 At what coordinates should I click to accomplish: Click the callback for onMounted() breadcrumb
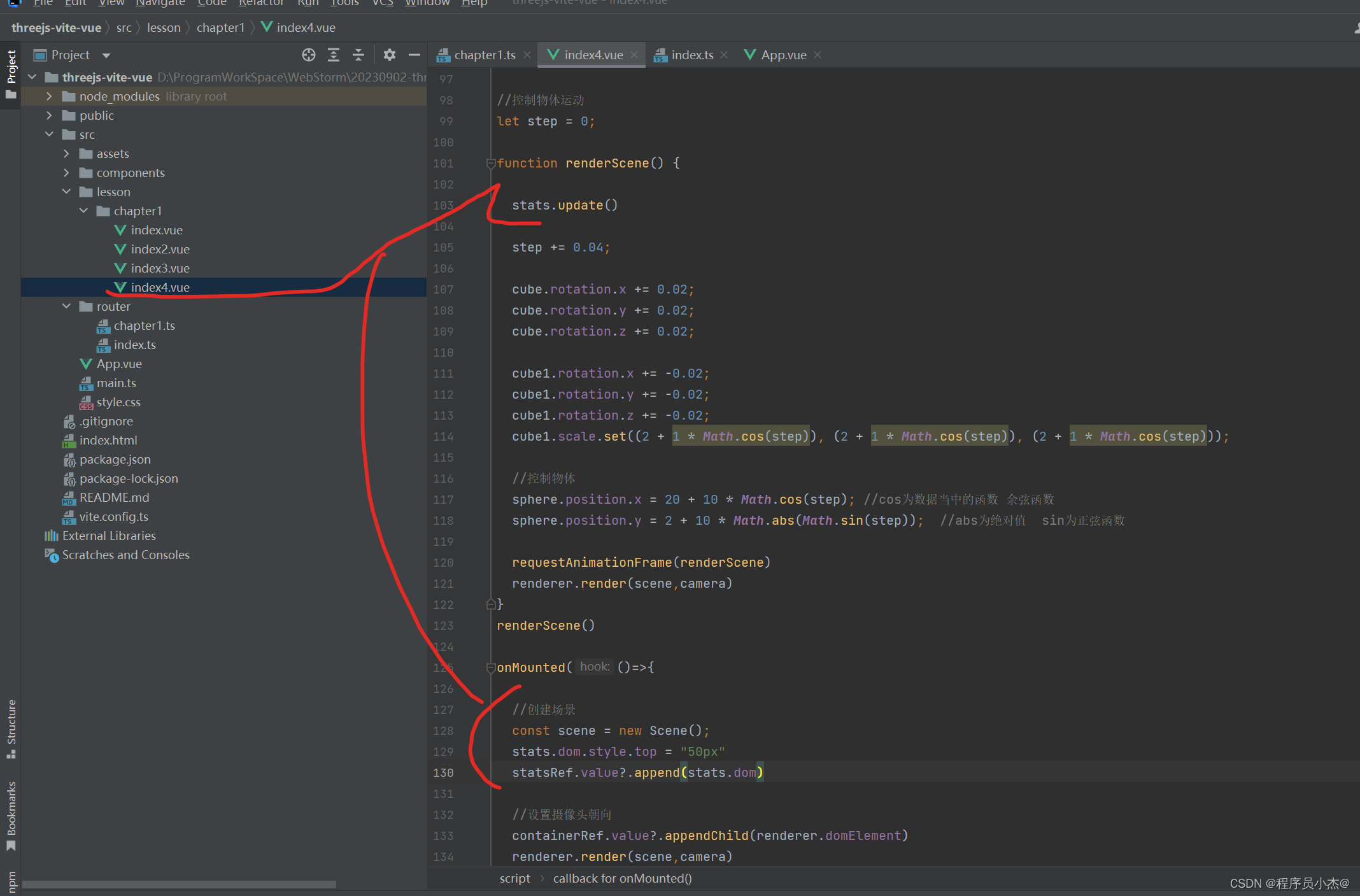(x=622, y=879)
